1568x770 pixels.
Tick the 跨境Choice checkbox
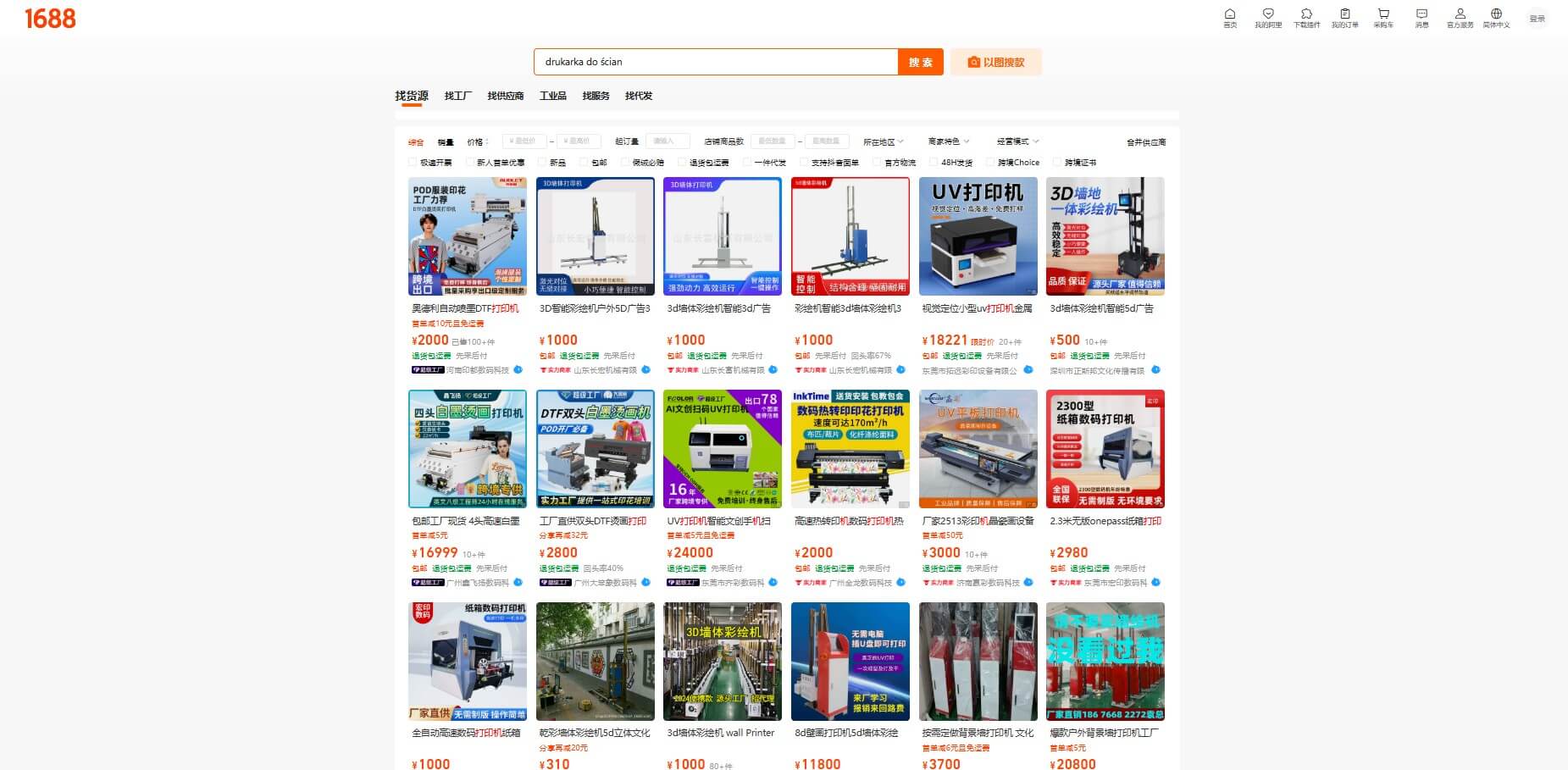(991, 163)
